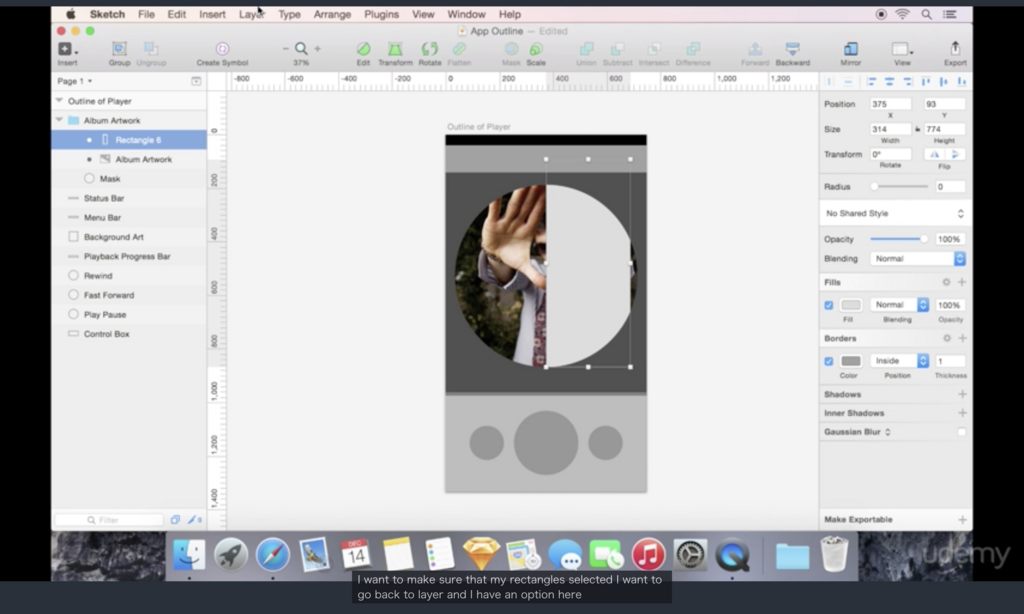Image resolution: width=1024 pixels, height=614 pixels.
Task: Toggle the Border checkbox
Action: pos(829,361)
